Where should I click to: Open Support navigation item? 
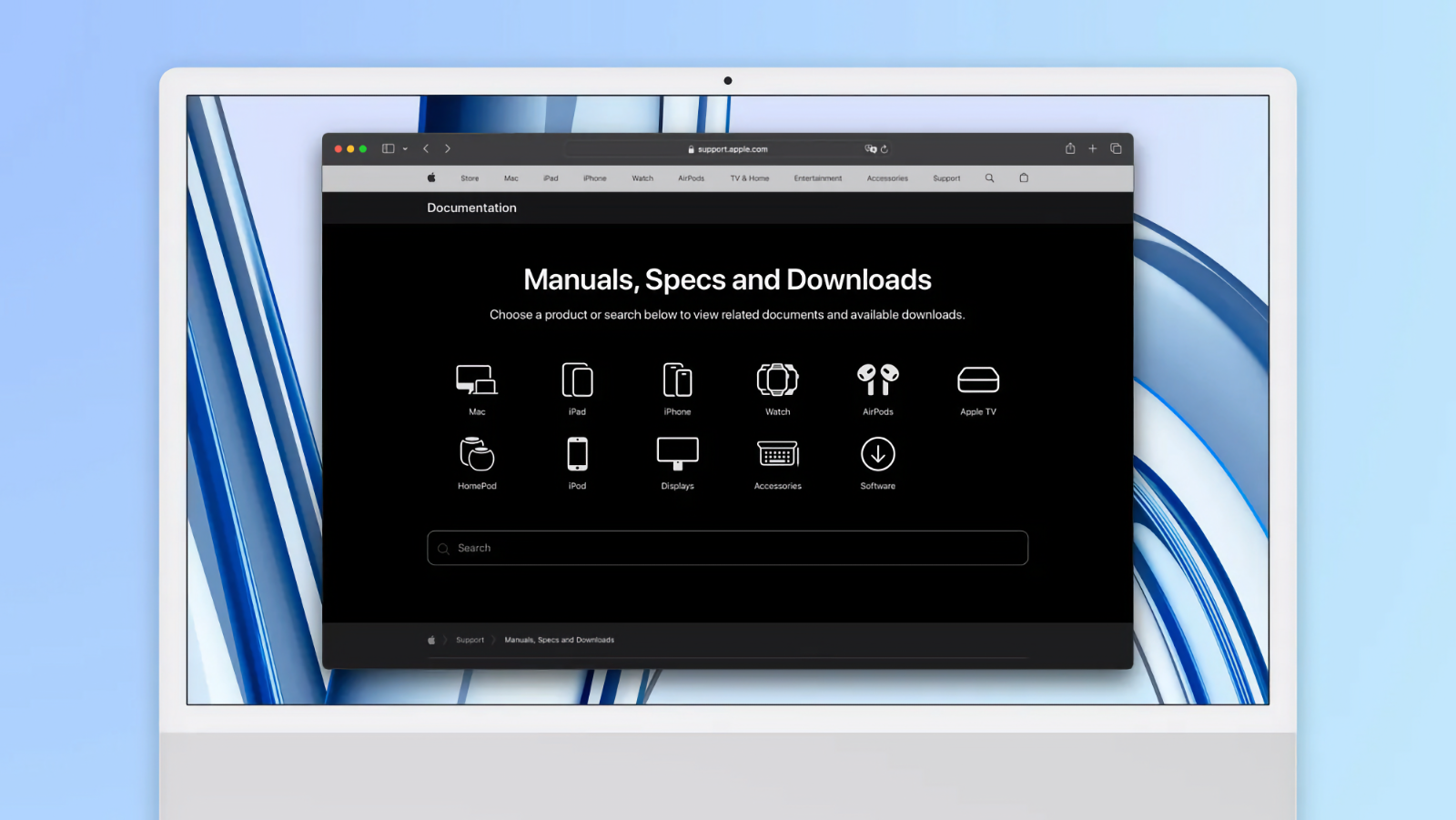[x=946, y=178]
